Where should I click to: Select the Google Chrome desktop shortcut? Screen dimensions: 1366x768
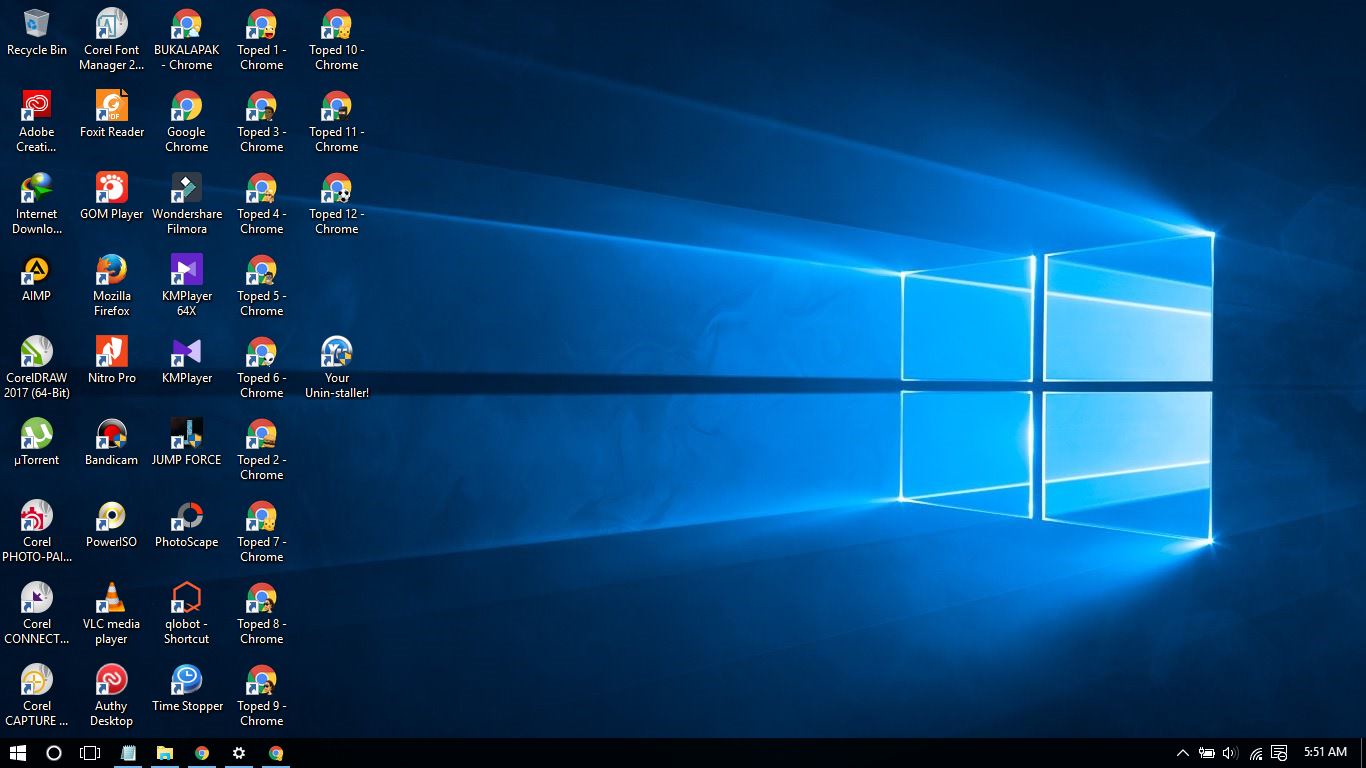click(x=186, y=122)
